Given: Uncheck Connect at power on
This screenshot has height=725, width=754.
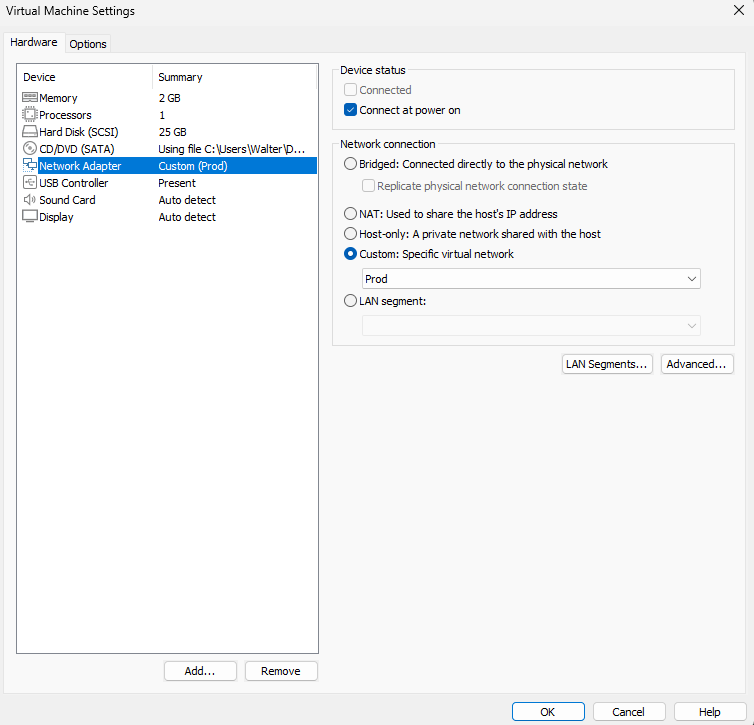Looking at the screenshot, I should point(350,110).
